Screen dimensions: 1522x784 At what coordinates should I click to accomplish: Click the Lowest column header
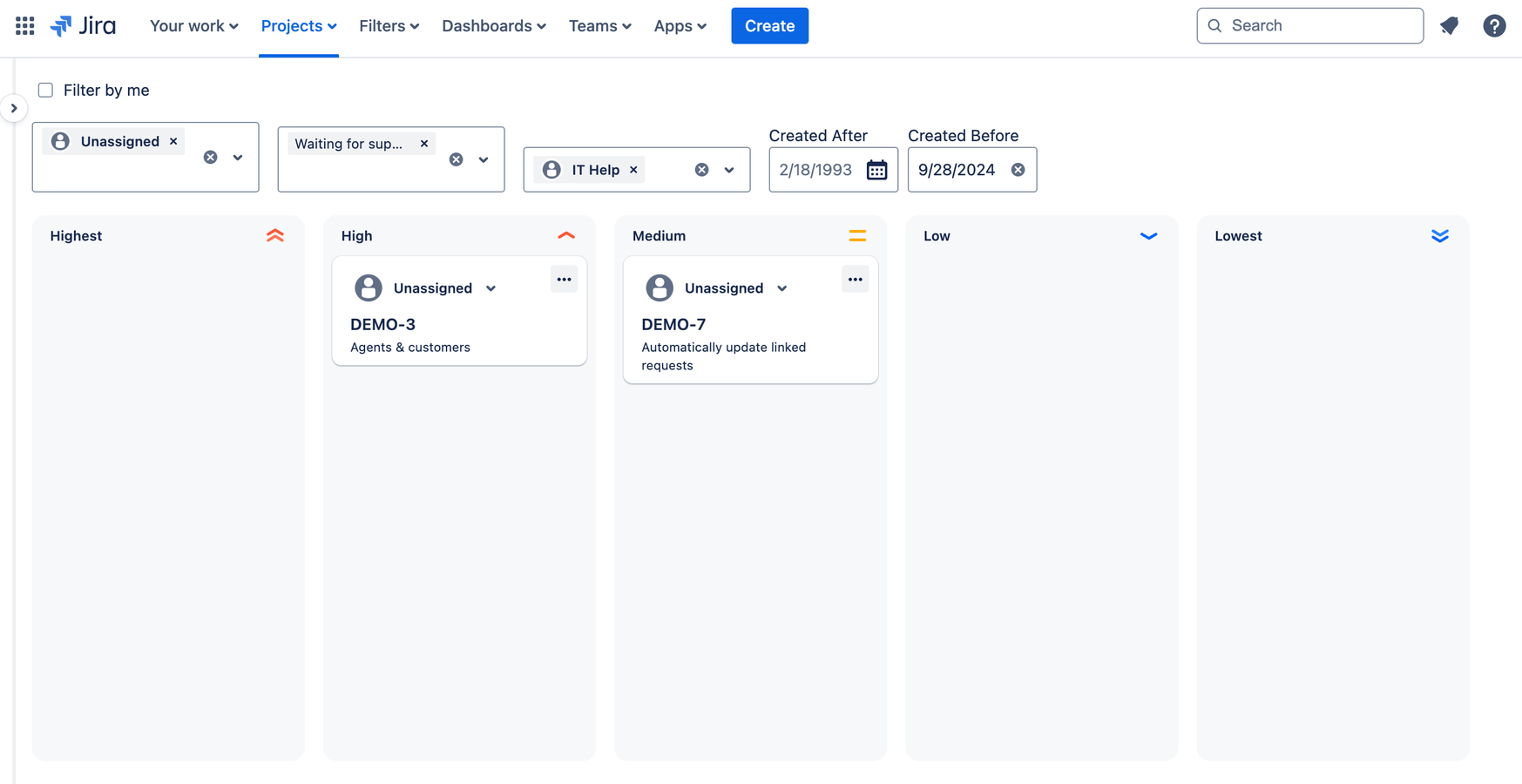point(1238,236)
